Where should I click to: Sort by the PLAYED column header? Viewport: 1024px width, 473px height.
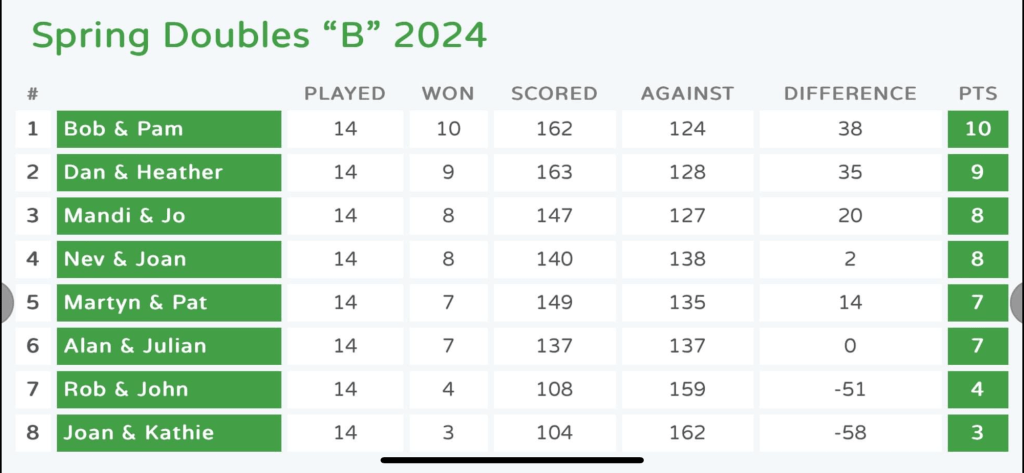[345, 94]
